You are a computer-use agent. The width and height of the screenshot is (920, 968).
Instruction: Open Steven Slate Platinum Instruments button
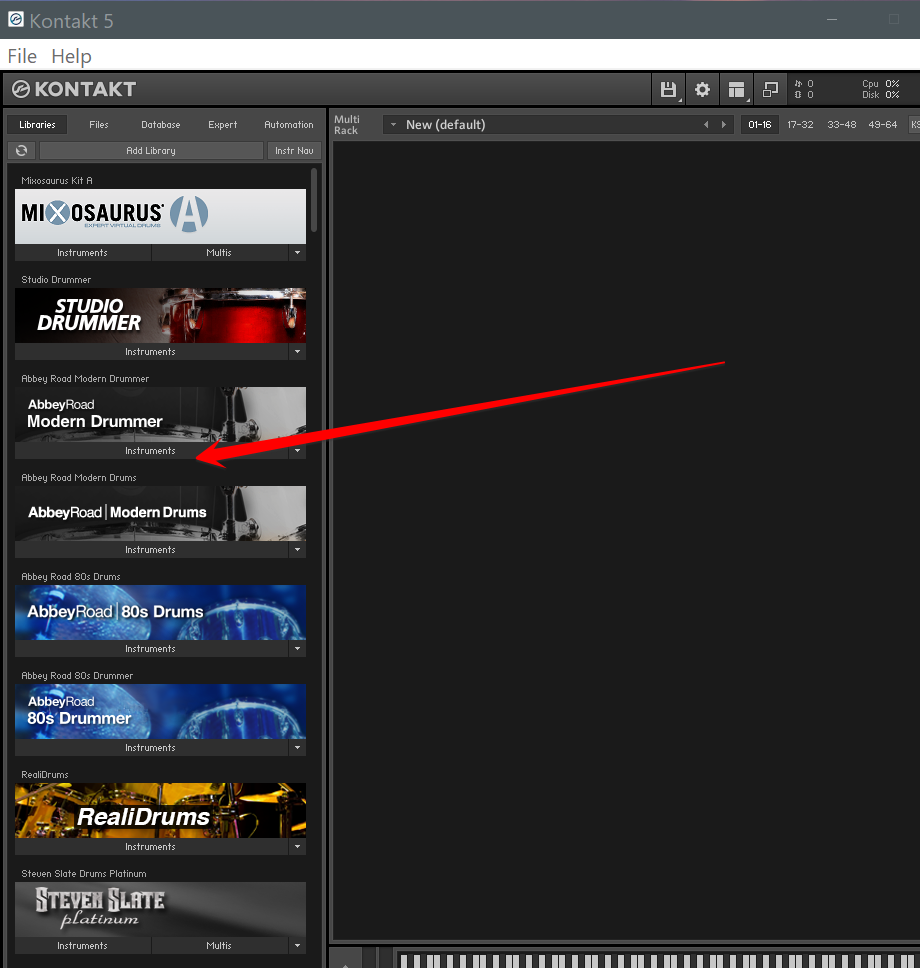click(x=83, y=945)
